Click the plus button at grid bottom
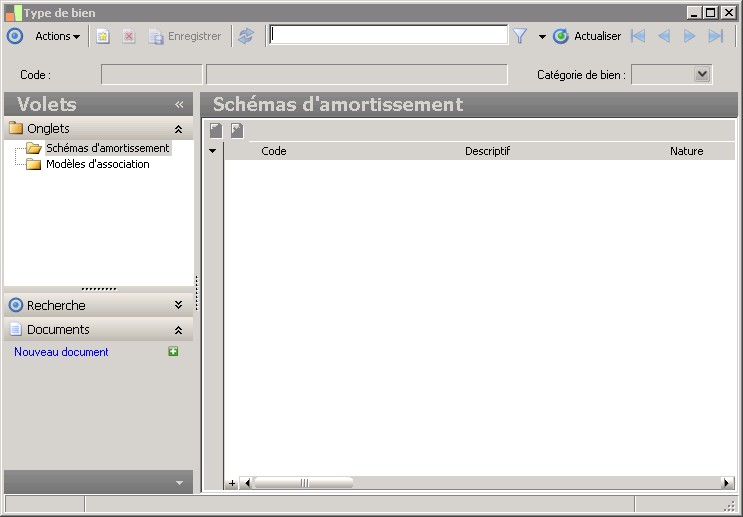The width and height of the screenshot is (743, 517). click(232, 483)
